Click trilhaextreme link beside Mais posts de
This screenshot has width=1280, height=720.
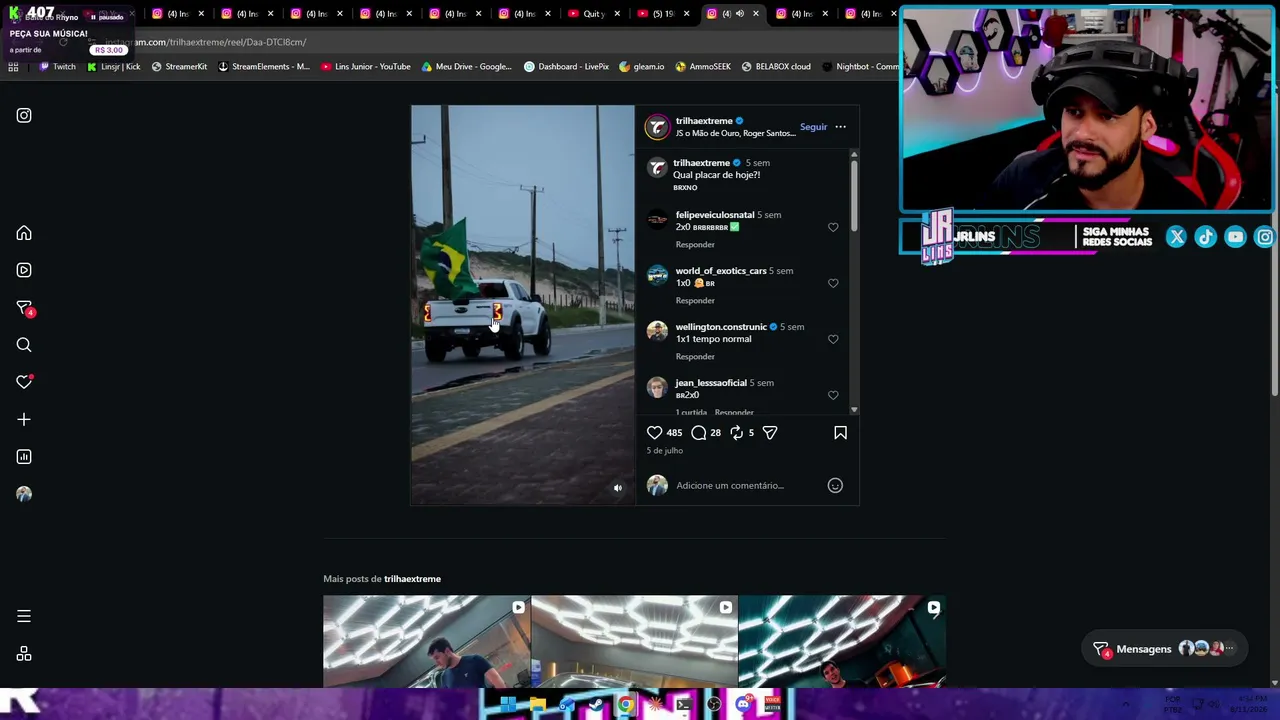tap(412, 579)
